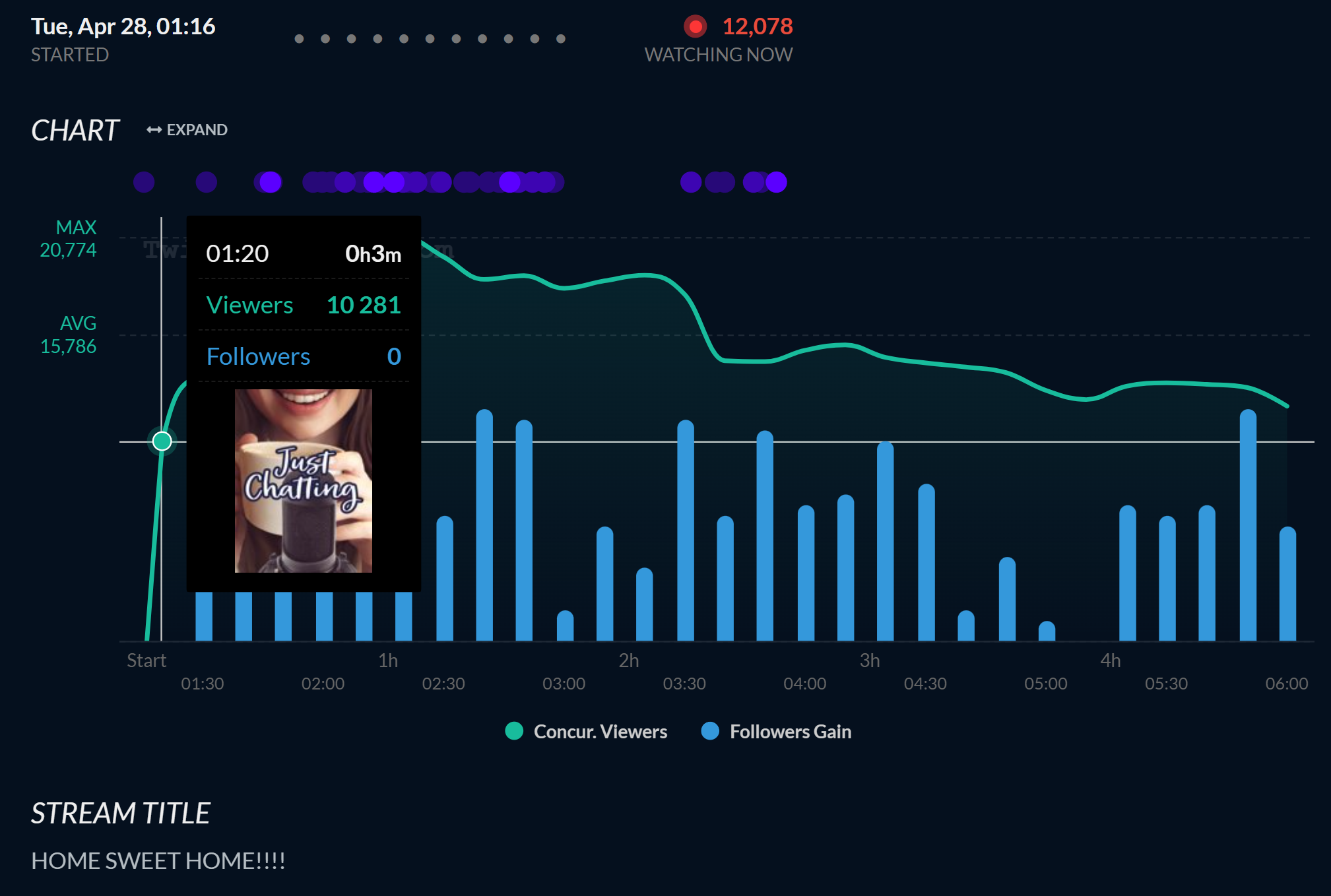Select the rightmost bright purple event dot
1331x896 pixels.
777,182
